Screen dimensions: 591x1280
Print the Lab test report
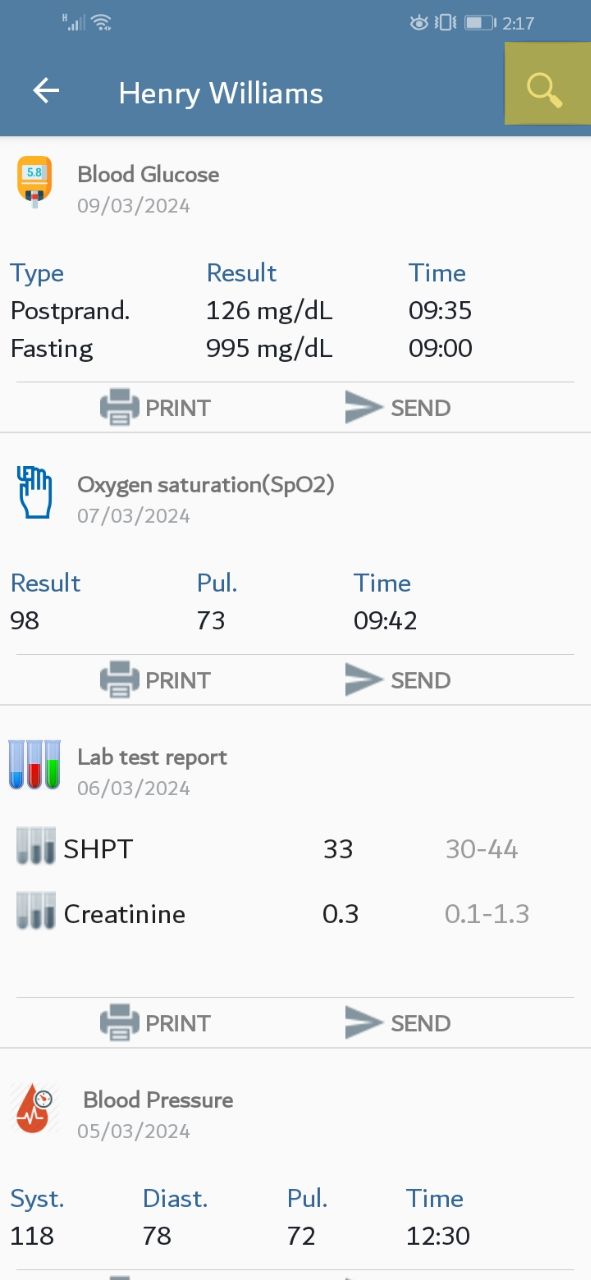pyautogui.click(x=155, y=1023)
